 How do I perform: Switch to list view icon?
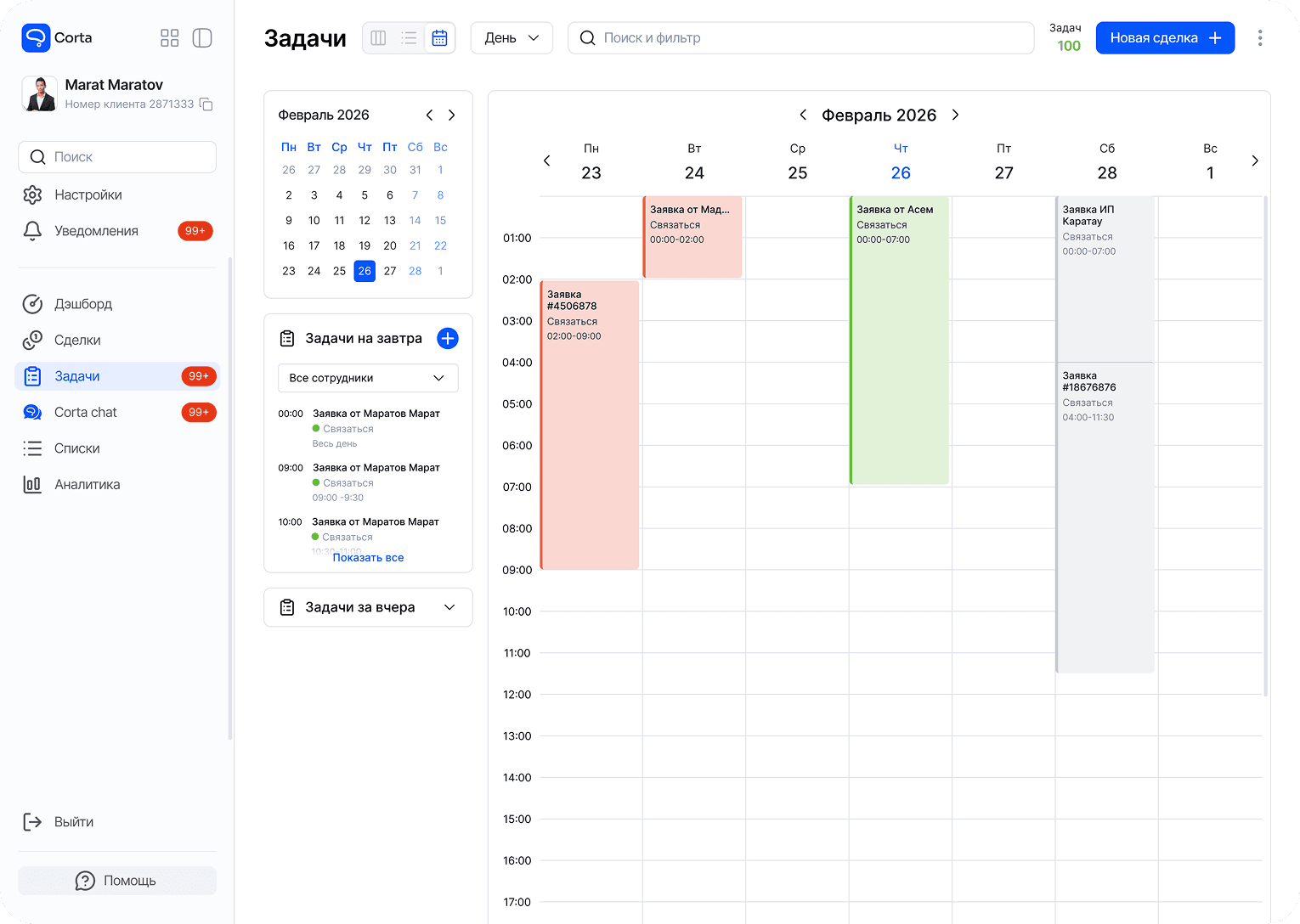(409, 38)
